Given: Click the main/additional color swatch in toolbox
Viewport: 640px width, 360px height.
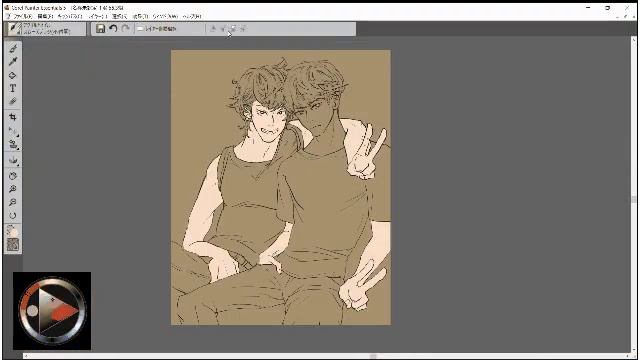Looking at the screenshot, I should click(x=13, y=231).
